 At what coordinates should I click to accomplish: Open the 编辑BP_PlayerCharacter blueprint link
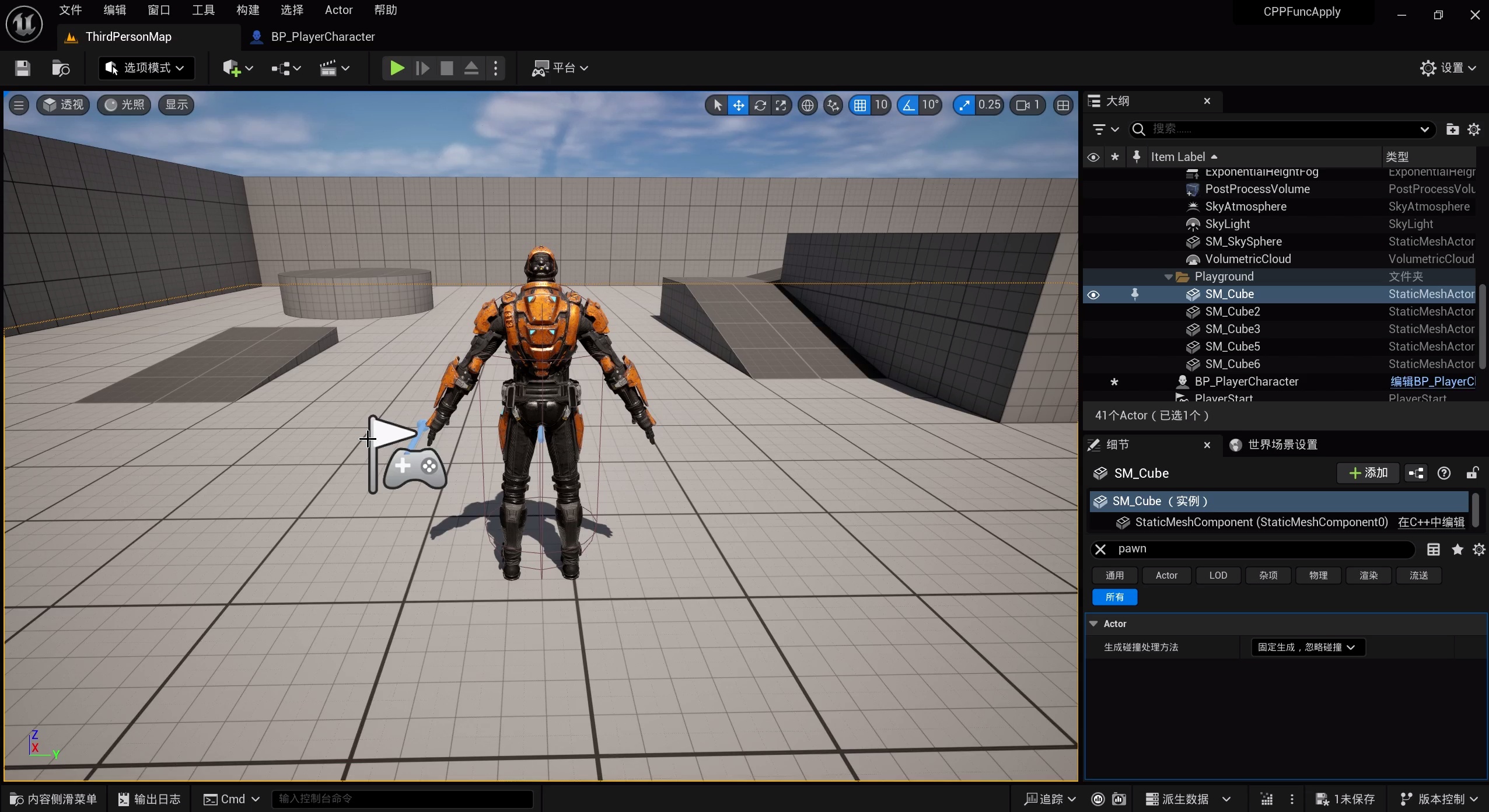pos(1432,382)
